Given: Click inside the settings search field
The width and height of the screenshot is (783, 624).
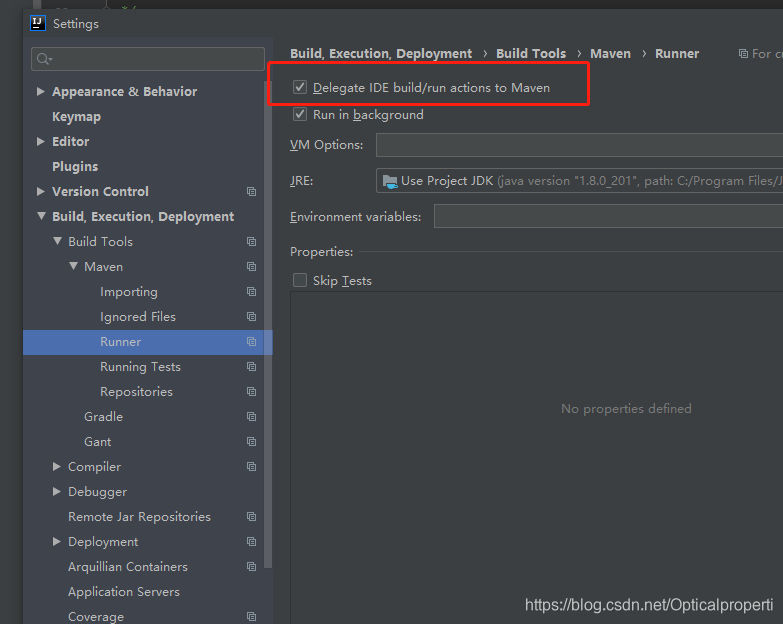Looking at the screenshot, I should pyautogui.click(x=148, y=59).
